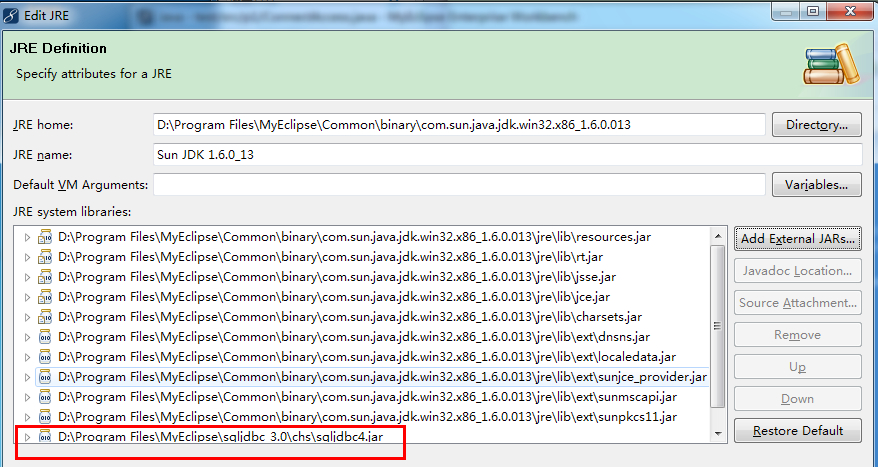878x467 pixels.
Task: Select the ext\localedata.jar path row
Action: coord(367,357)
